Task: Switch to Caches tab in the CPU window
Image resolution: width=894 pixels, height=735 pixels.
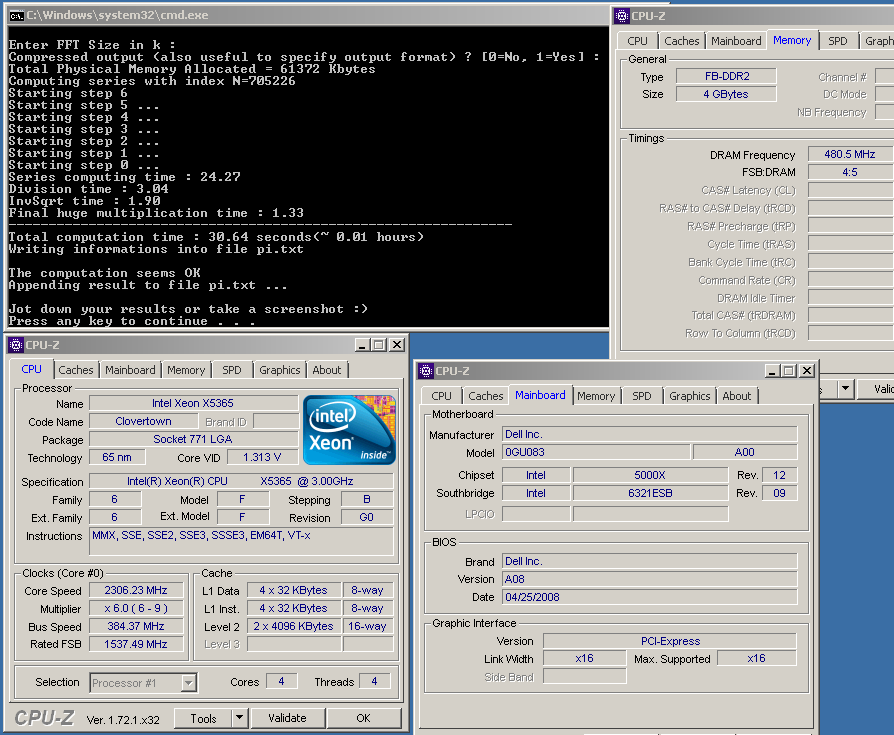Action: (x=76, y=370)
